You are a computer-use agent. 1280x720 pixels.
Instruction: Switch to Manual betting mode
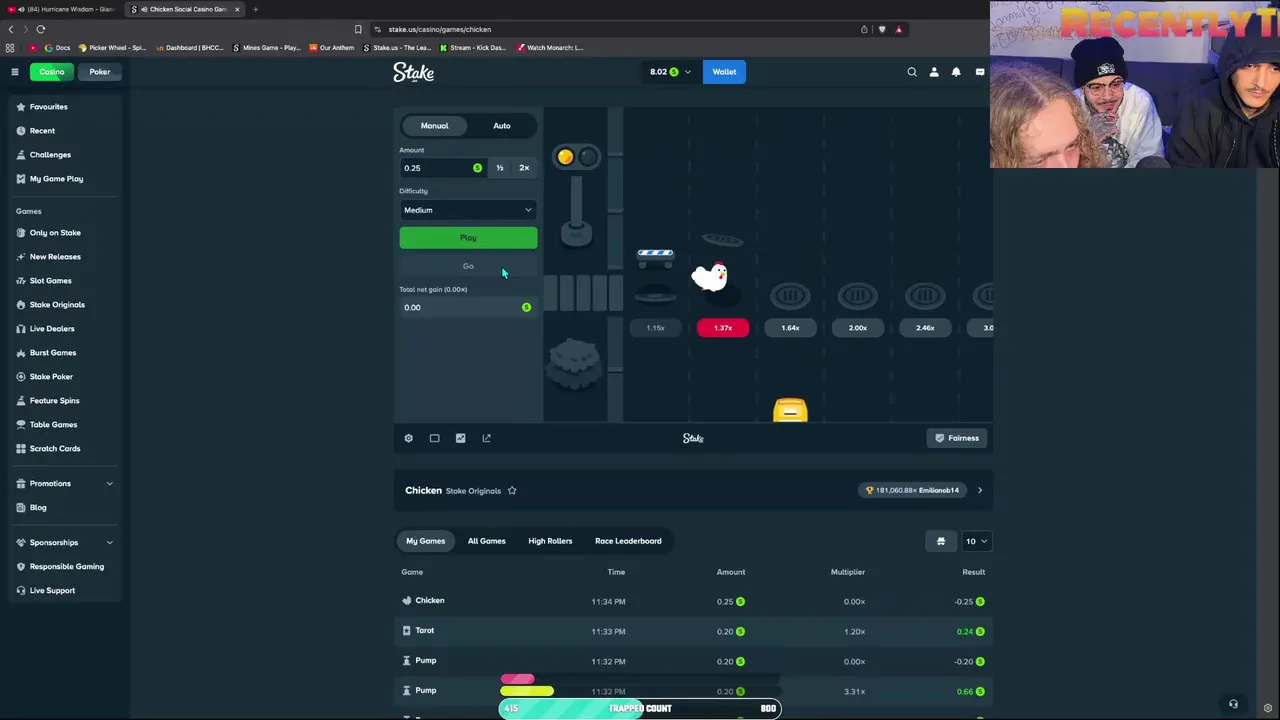(x=434, y=126)
